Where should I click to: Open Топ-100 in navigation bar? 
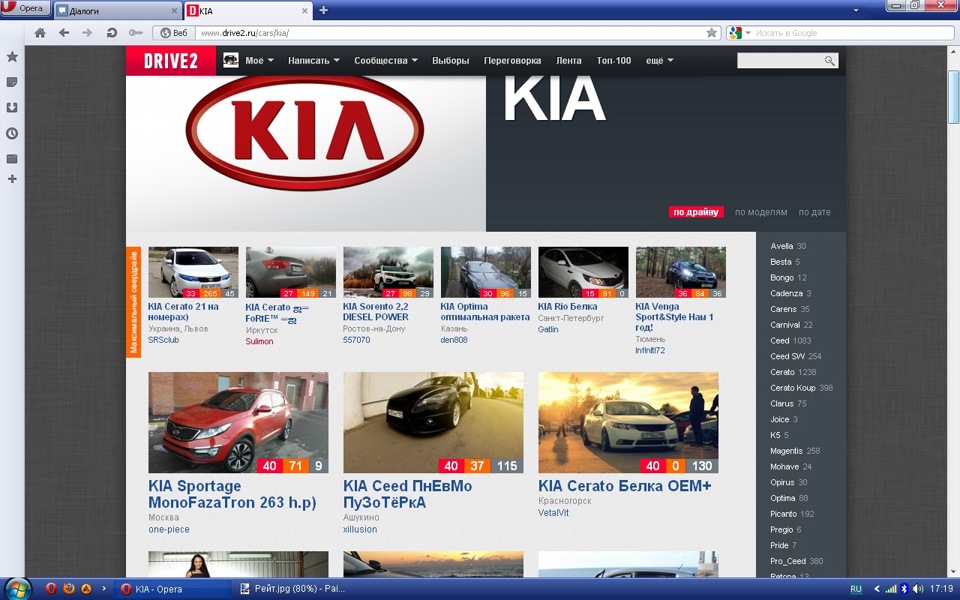pos(613,61)
